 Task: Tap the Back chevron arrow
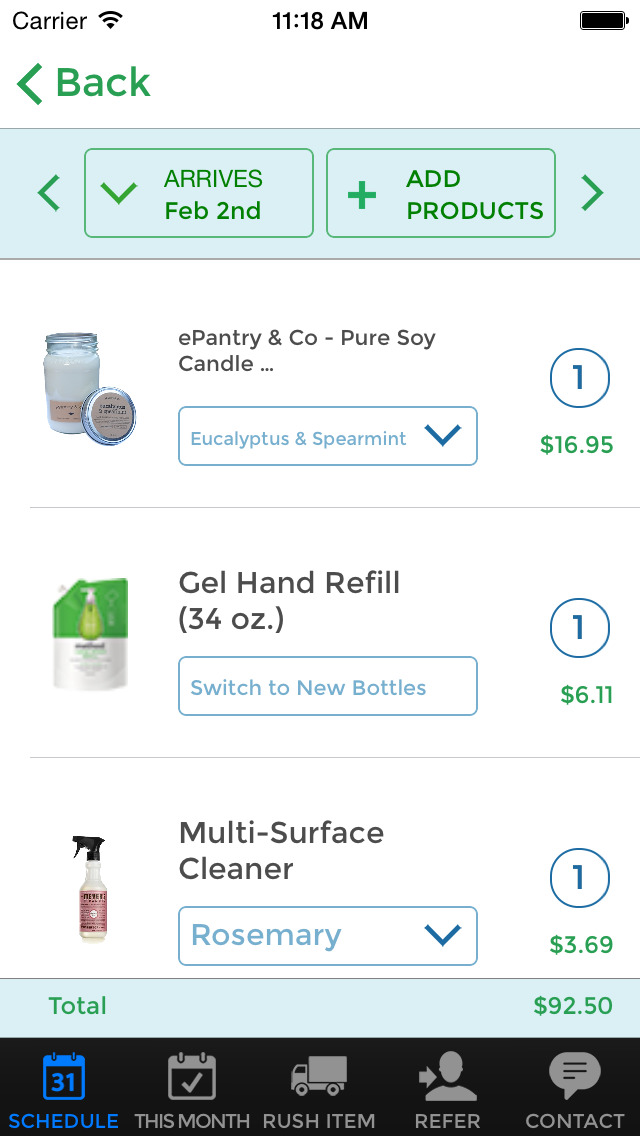tap(30, 84)
